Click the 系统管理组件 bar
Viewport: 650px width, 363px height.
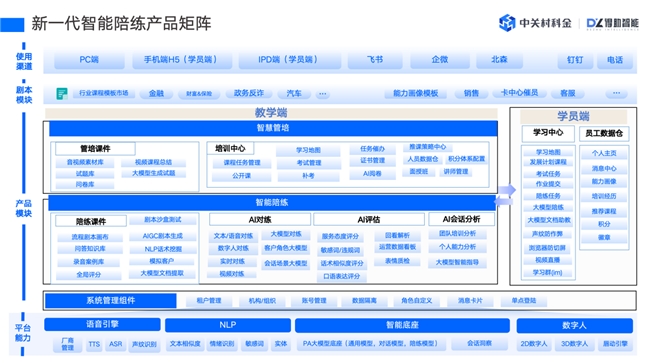tap(111, 301)
